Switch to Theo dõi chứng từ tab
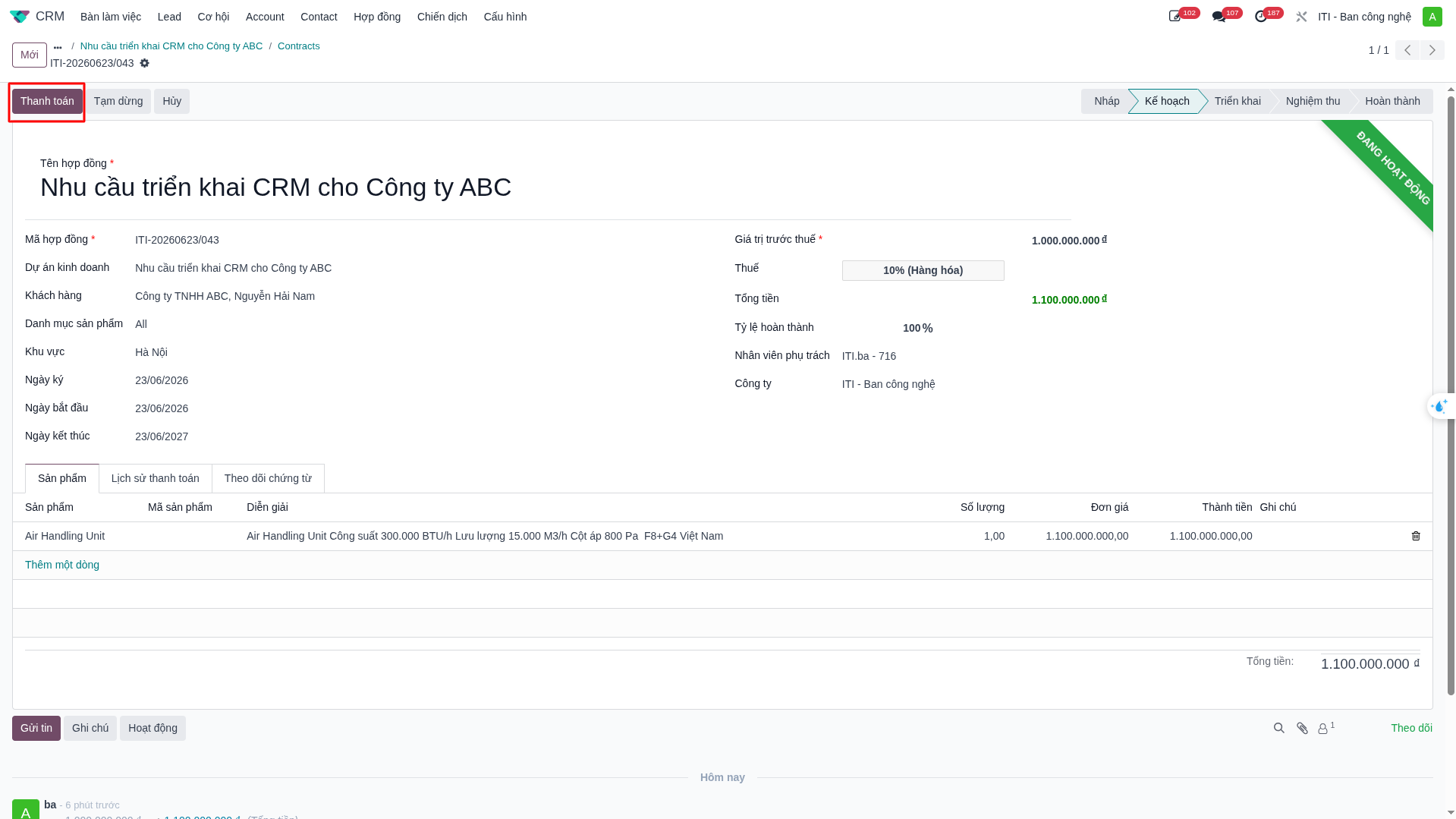This screenshot has width=1456, height=819. coord(268,478)
